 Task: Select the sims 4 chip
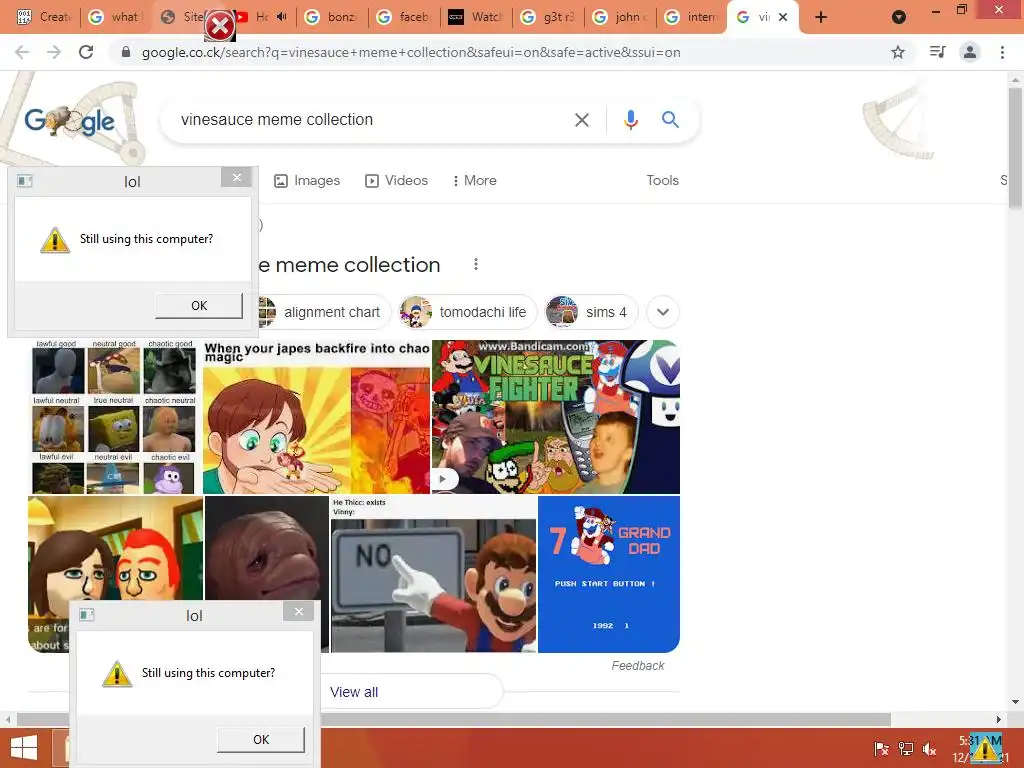(x=591, y=312)
